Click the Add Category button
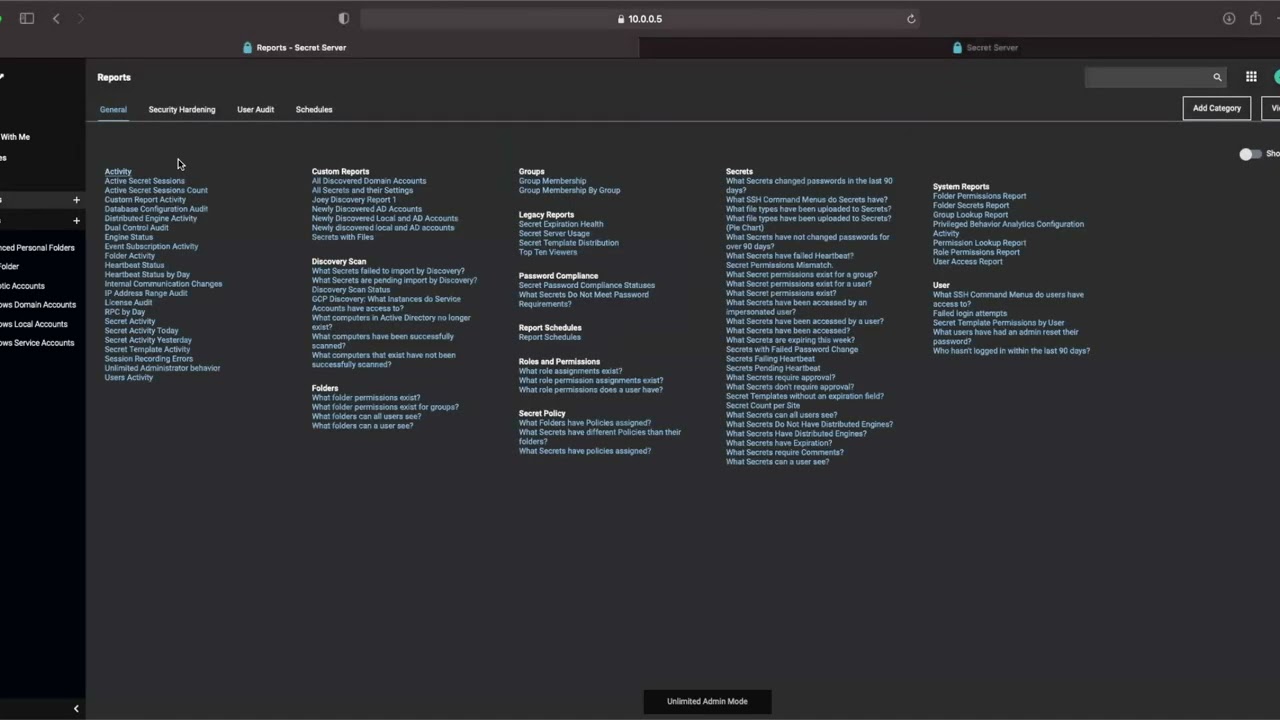The height and width of the screenshot is (720, 1280). click(1217, 108)
